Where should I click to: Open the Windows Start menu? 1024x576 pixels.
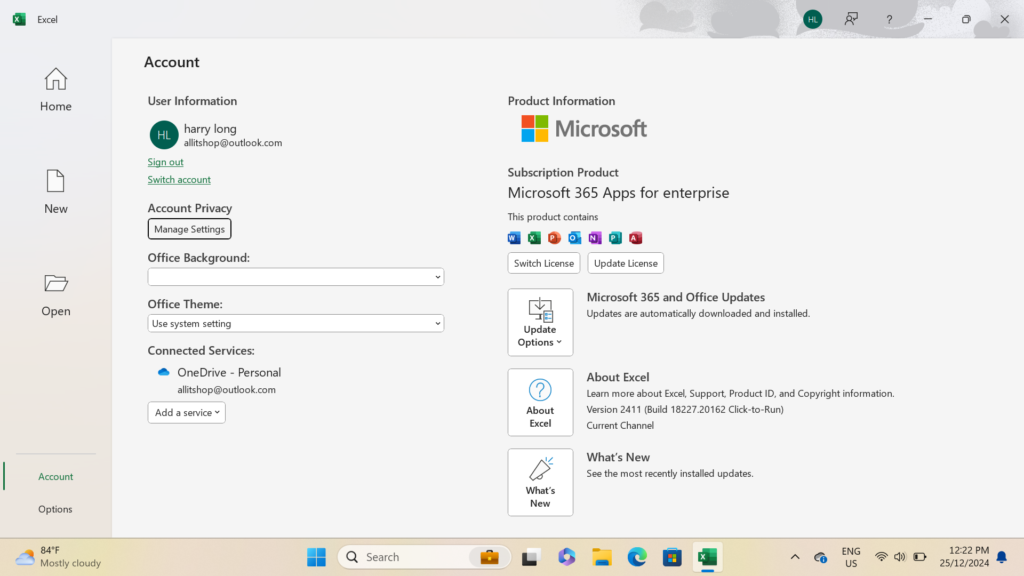coord(316,557)
